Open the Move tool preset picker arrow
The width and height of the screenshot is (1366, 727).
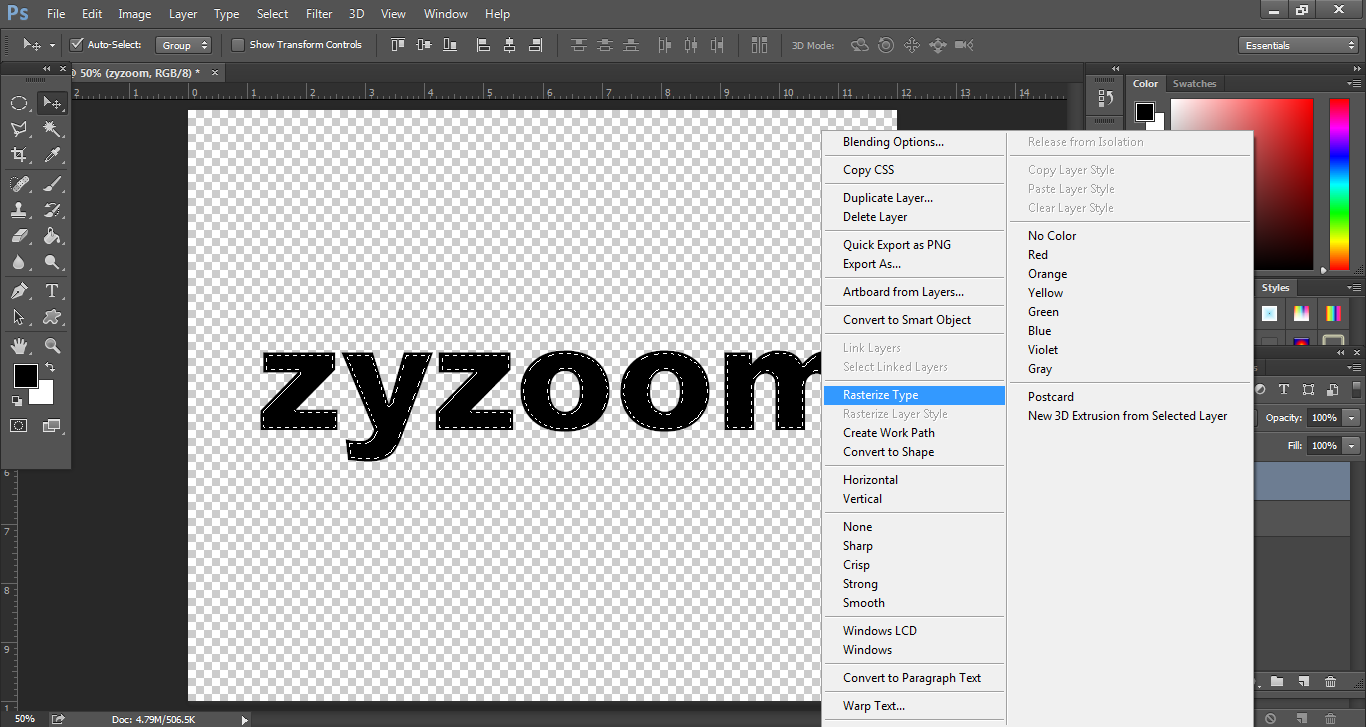52,45
